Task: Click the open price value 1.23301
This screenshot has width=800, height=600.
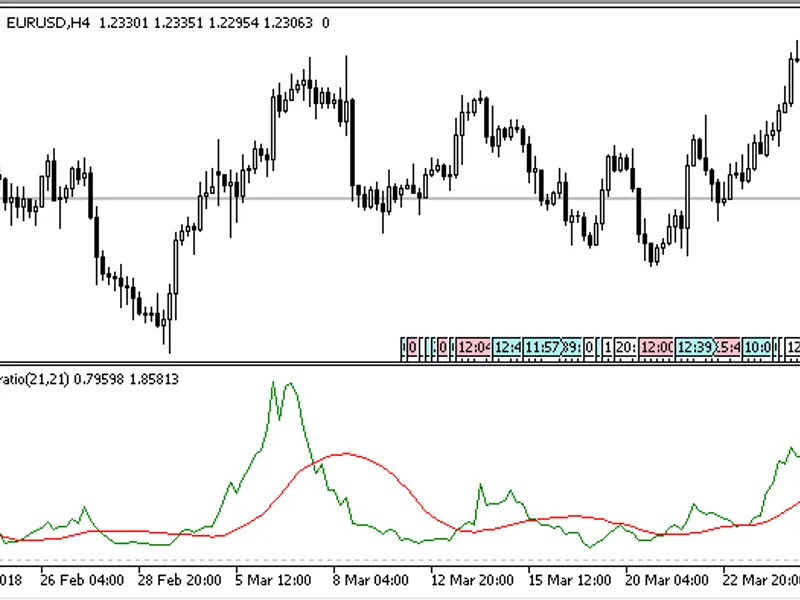Action: pos(123,23)
